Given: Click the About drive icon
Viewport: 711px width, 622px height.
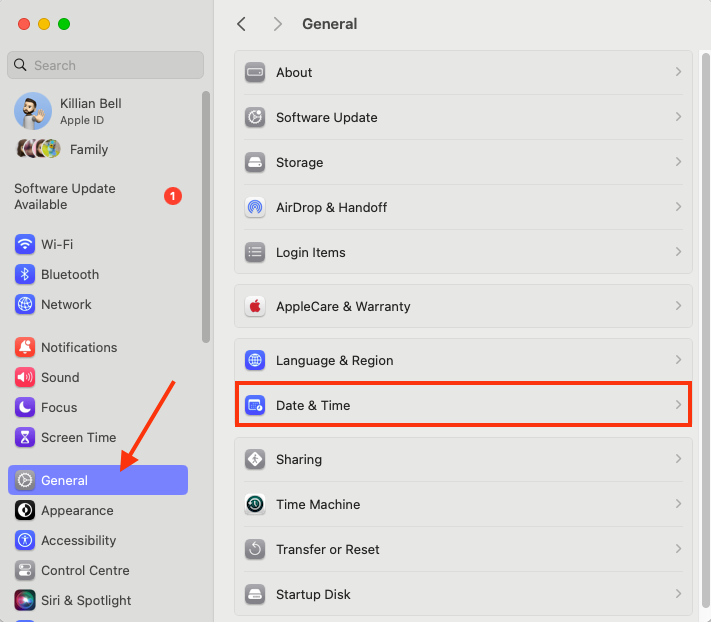Looking at the screenshot, I should pyautogui.click(x=255, y=72).
